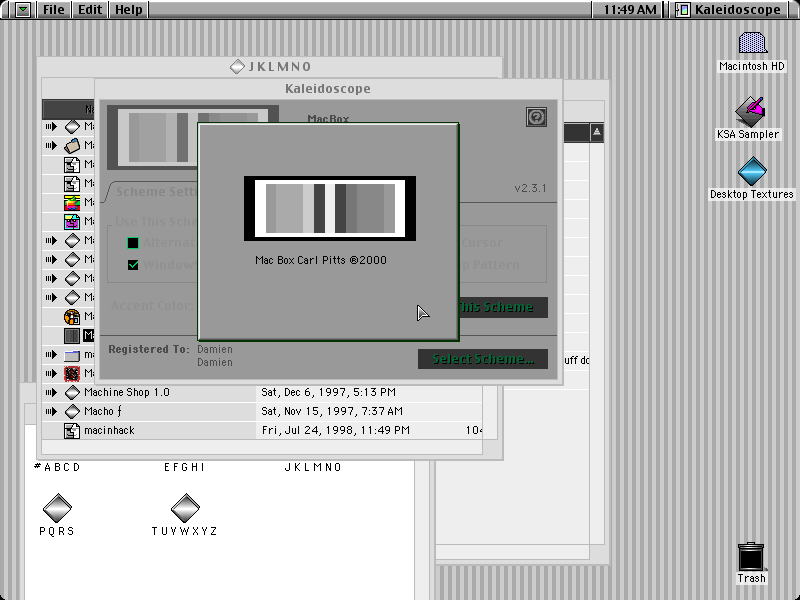
Task: Click the Registered To: label
Action: pyautogui.click(x=149, y=349)
